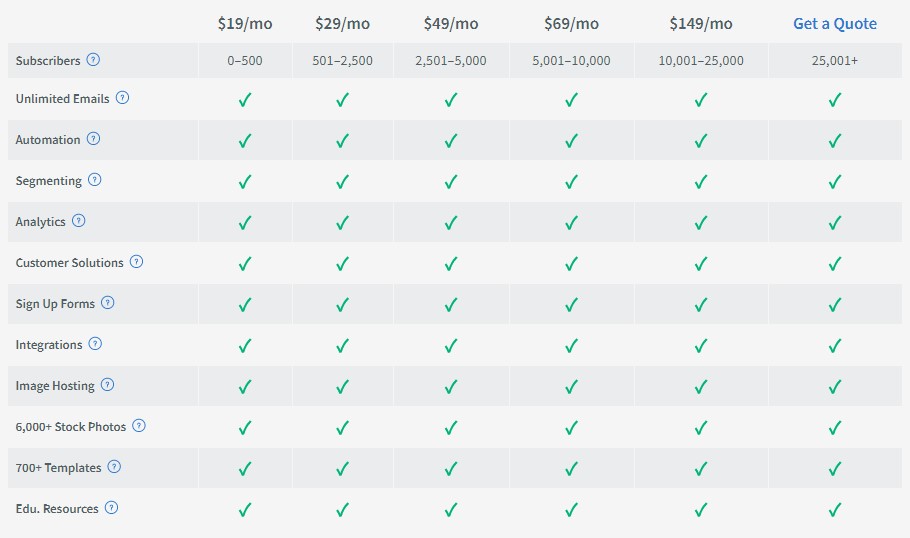Click the help icon next to Subscribers

(93, 60)
